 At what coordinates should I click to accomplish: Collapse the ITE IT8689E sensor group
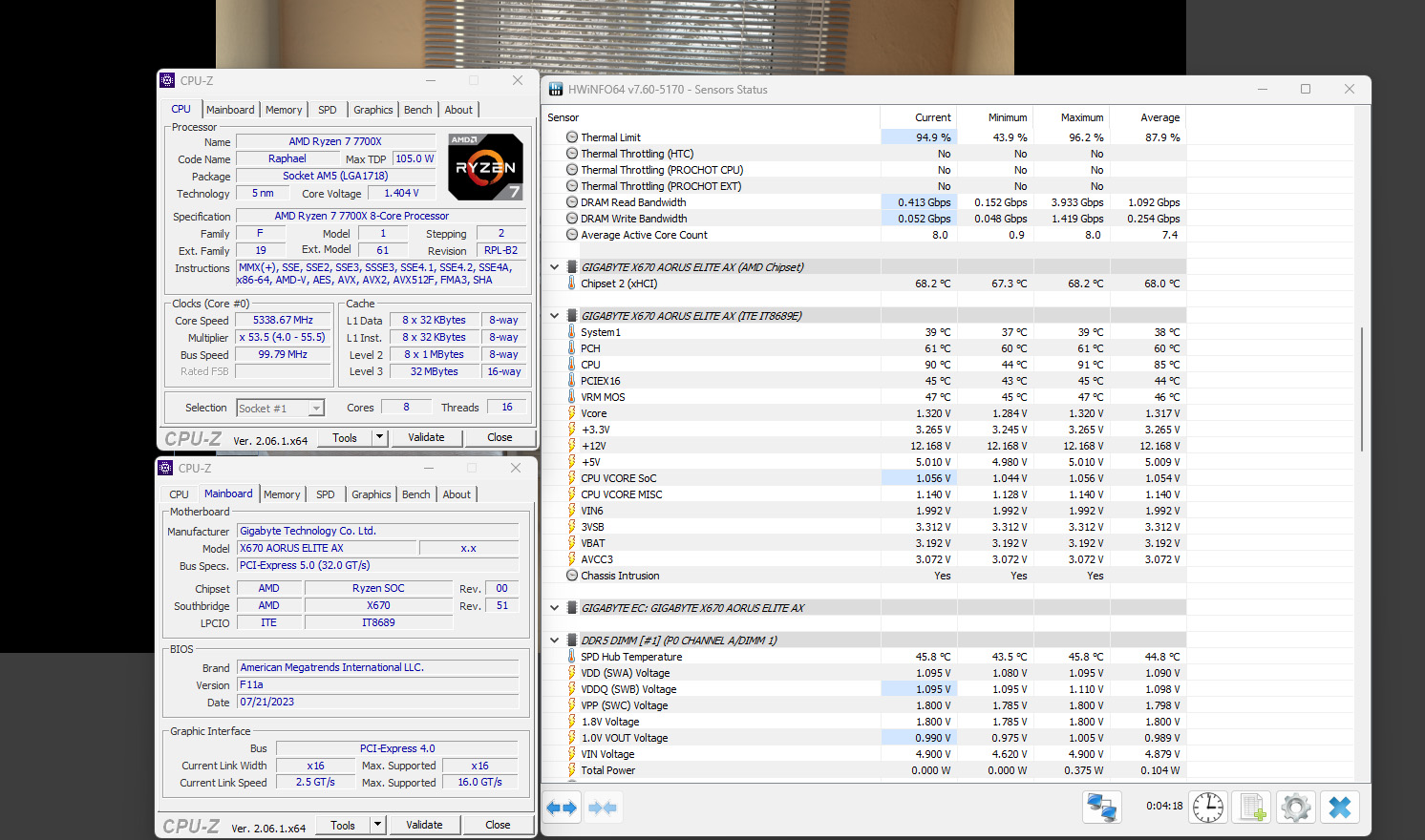pos(554,316)
